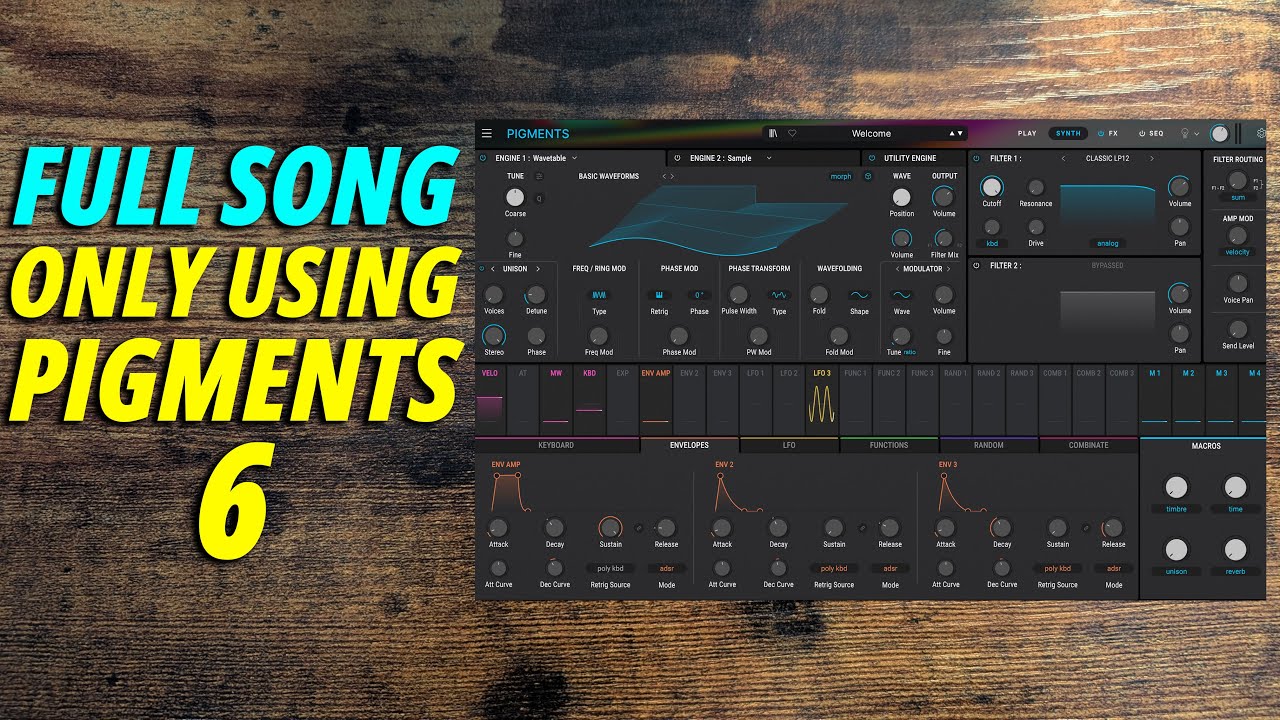Click preset up/down arrows next to Welcome
1280x720 pixels.
956,133
